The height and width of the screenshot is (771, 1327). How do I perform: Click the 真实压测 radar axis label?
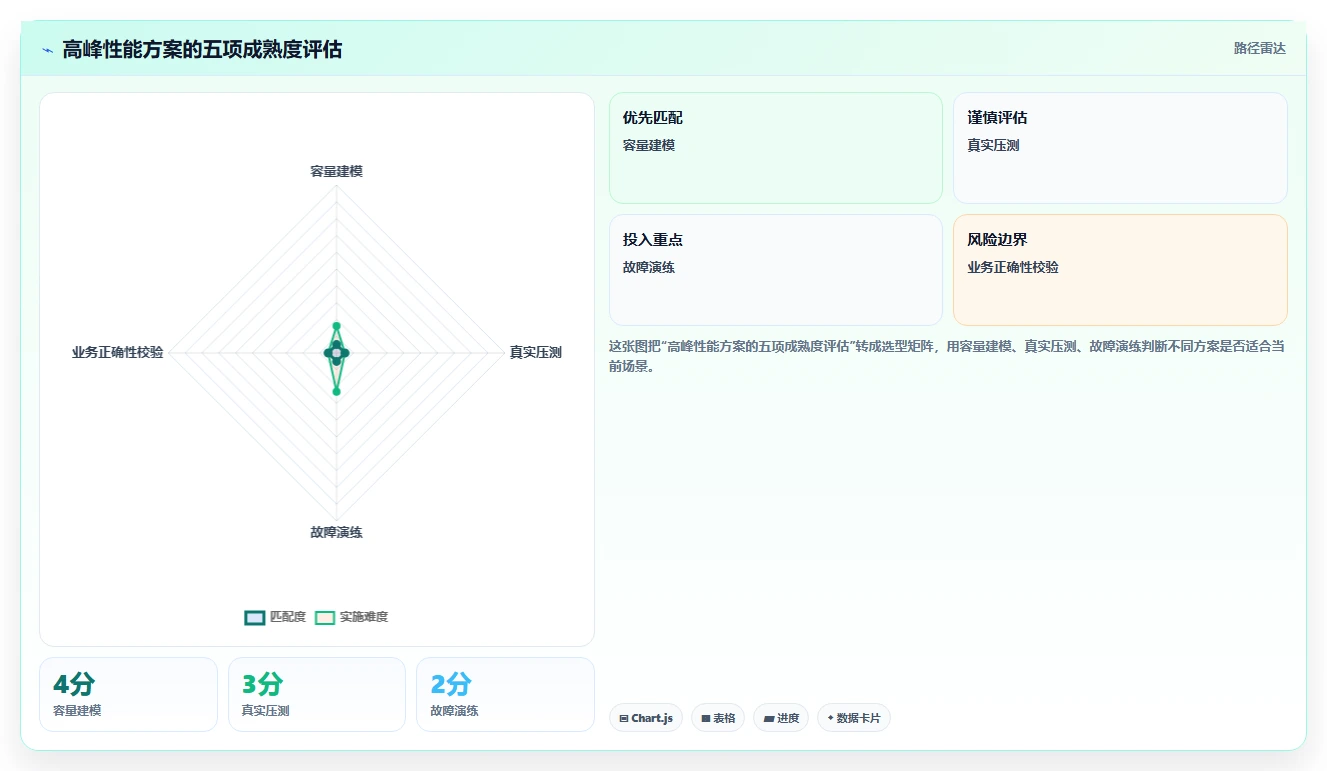click(x=535, y=352)
